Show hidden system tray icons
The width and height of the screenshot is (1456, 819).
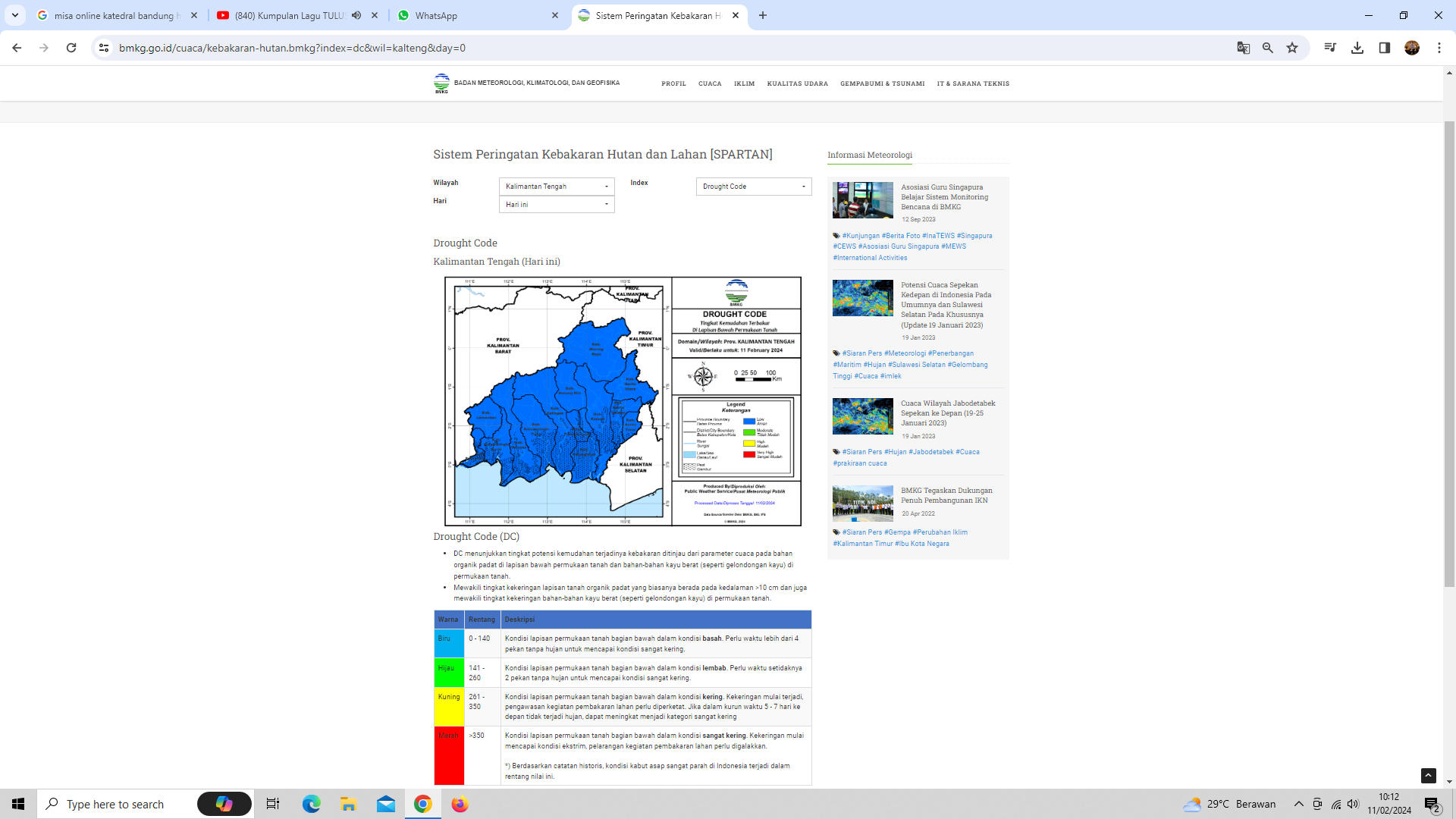(x=1299, y=804)
